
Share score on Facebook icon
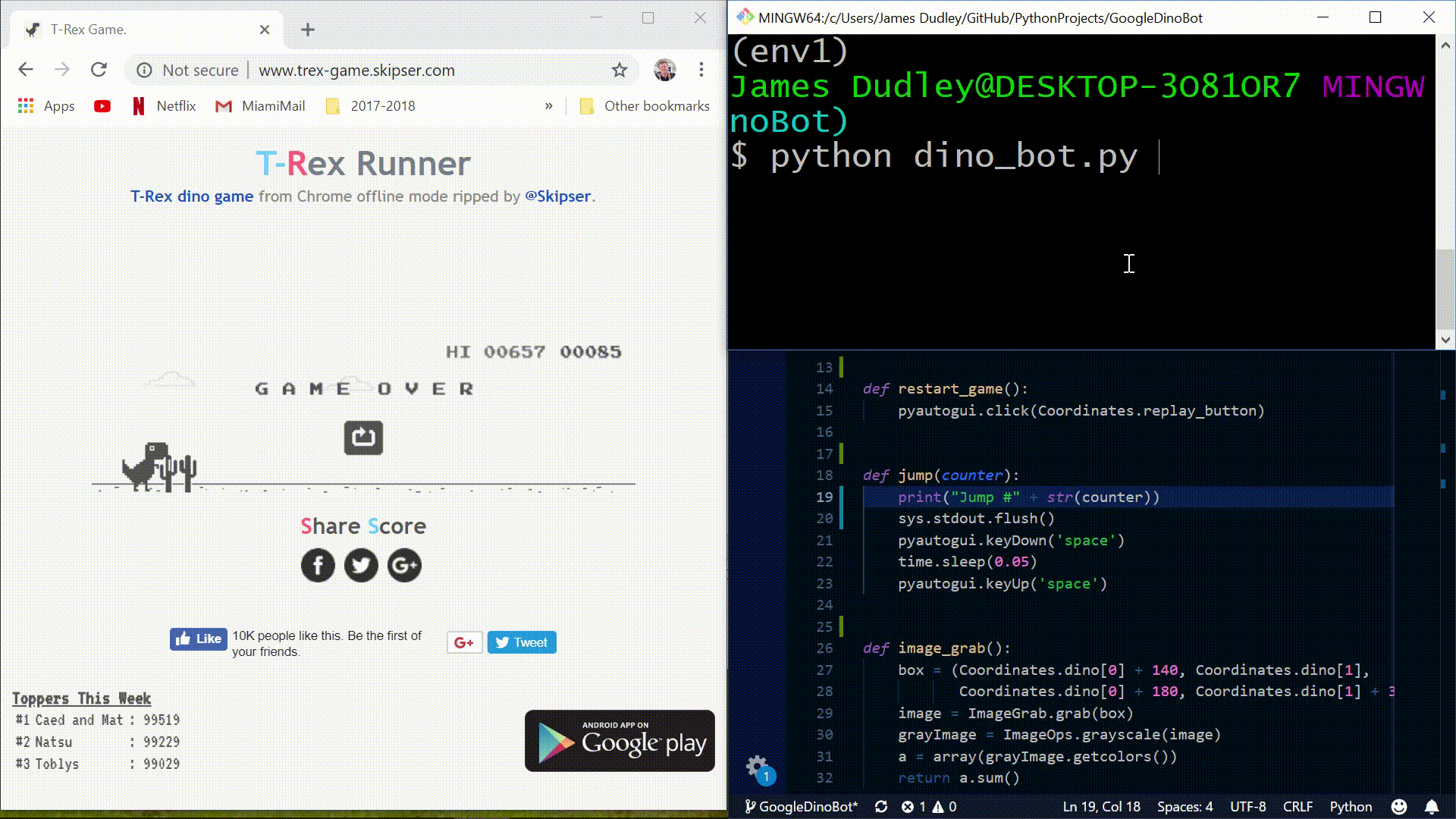[x=318, y=565]
